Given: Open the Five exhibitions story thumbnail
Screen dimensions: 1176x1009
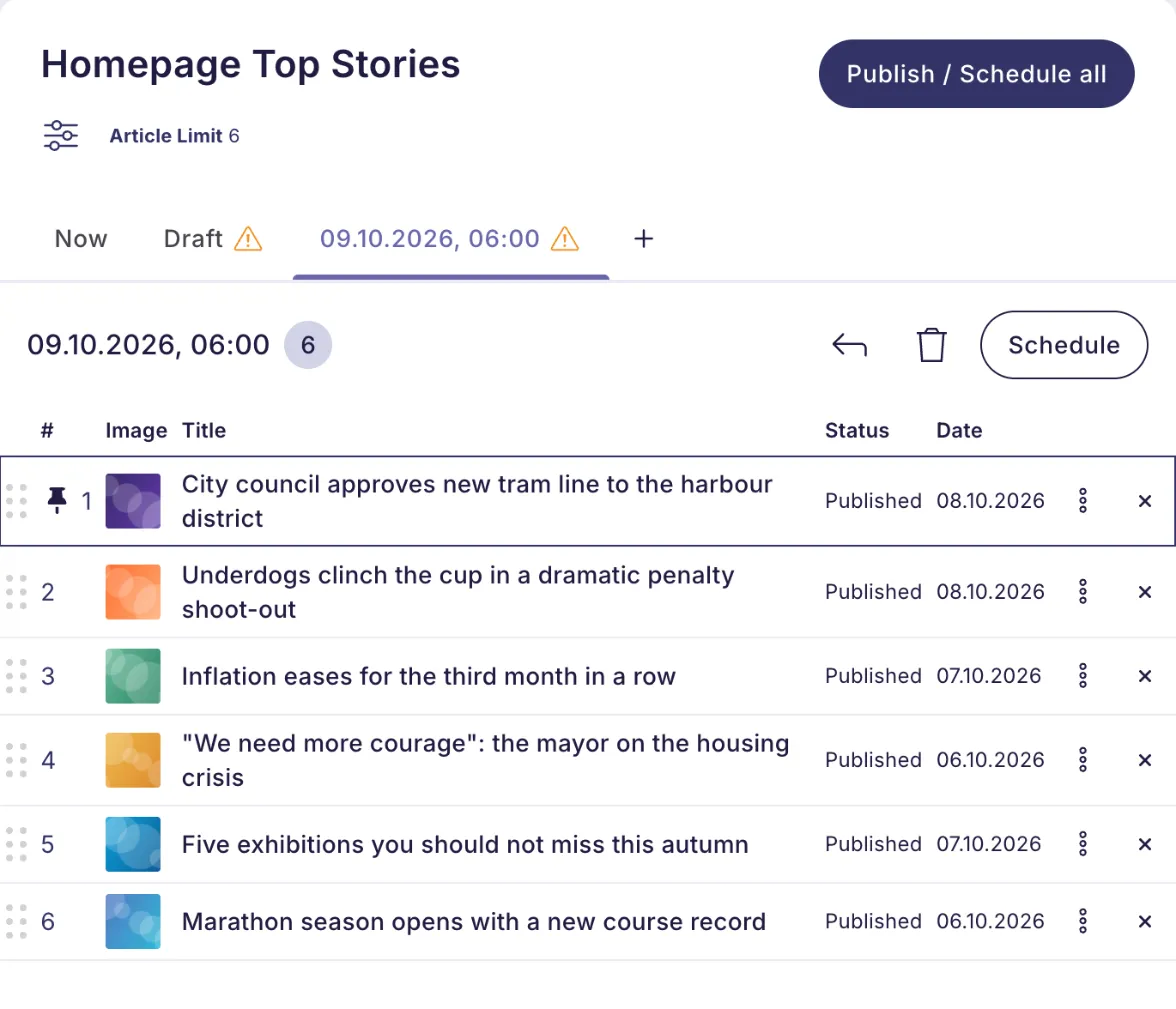Looking at the screenshot, I should coord(133,844).
